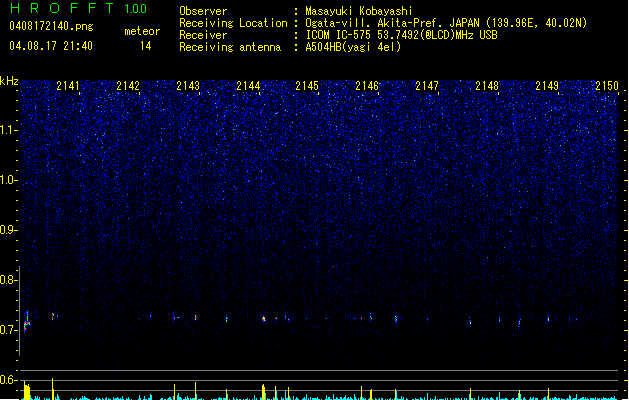Click the Receiving Location label
Screen dimensions: 629x400
click(x=233, y=23)
